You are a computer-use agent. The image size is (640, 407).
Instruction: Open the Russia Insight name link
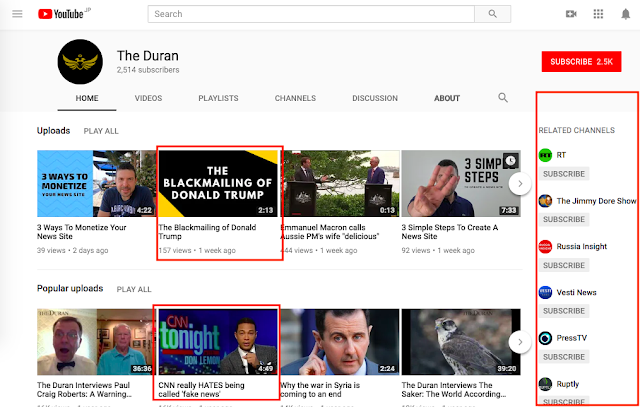[582, 247]
